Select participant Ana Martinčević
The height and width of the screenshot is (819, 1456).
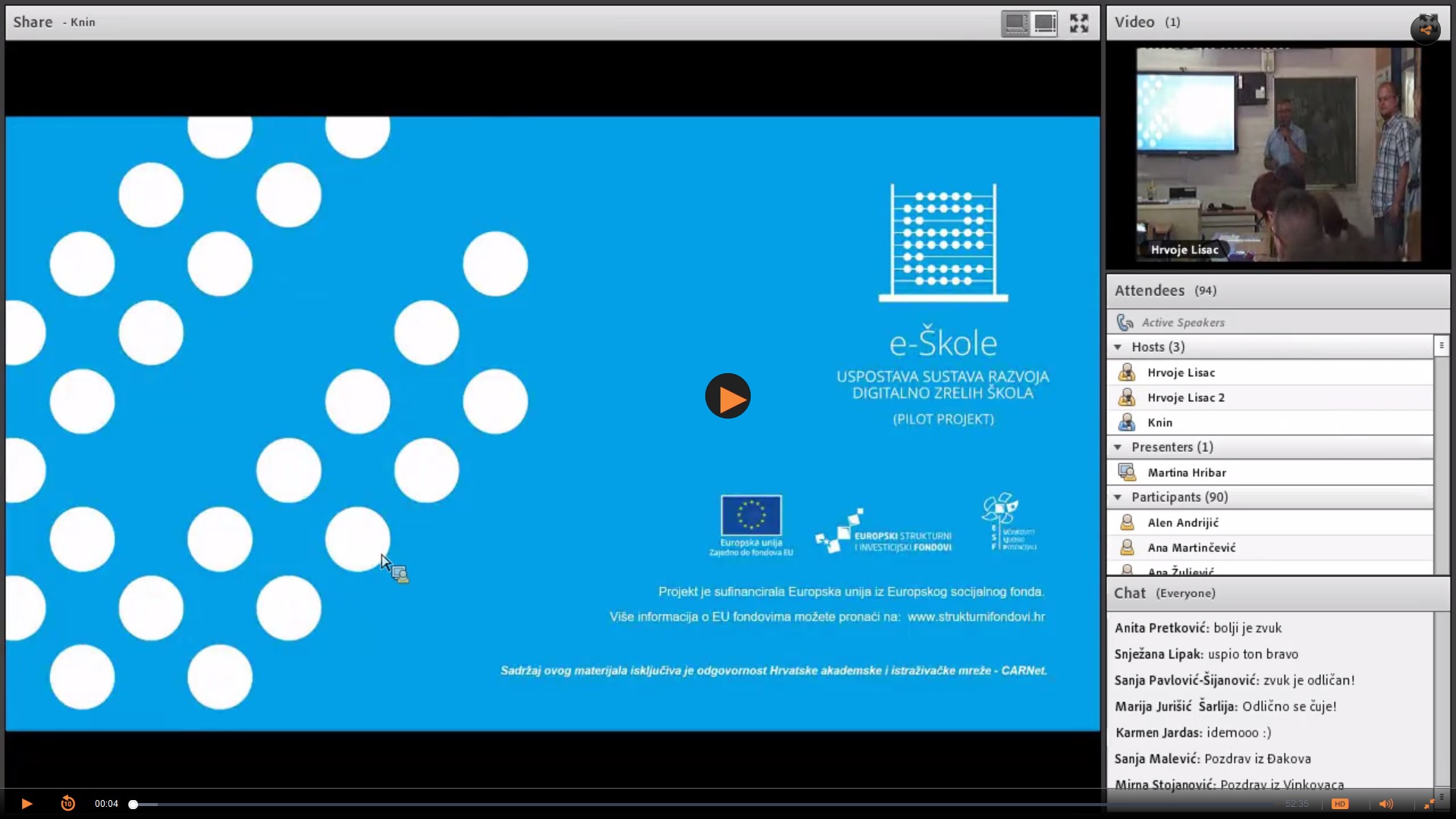pyautogui.click(x=1270, y=548)
